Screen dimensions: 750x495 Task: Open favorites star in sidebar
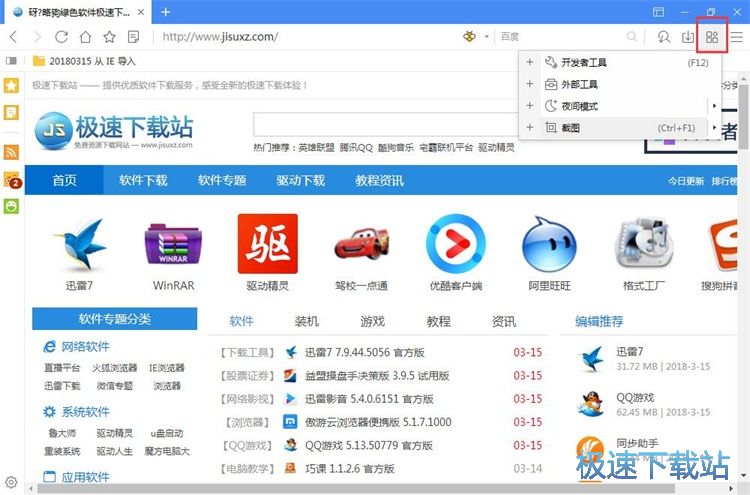11,86
